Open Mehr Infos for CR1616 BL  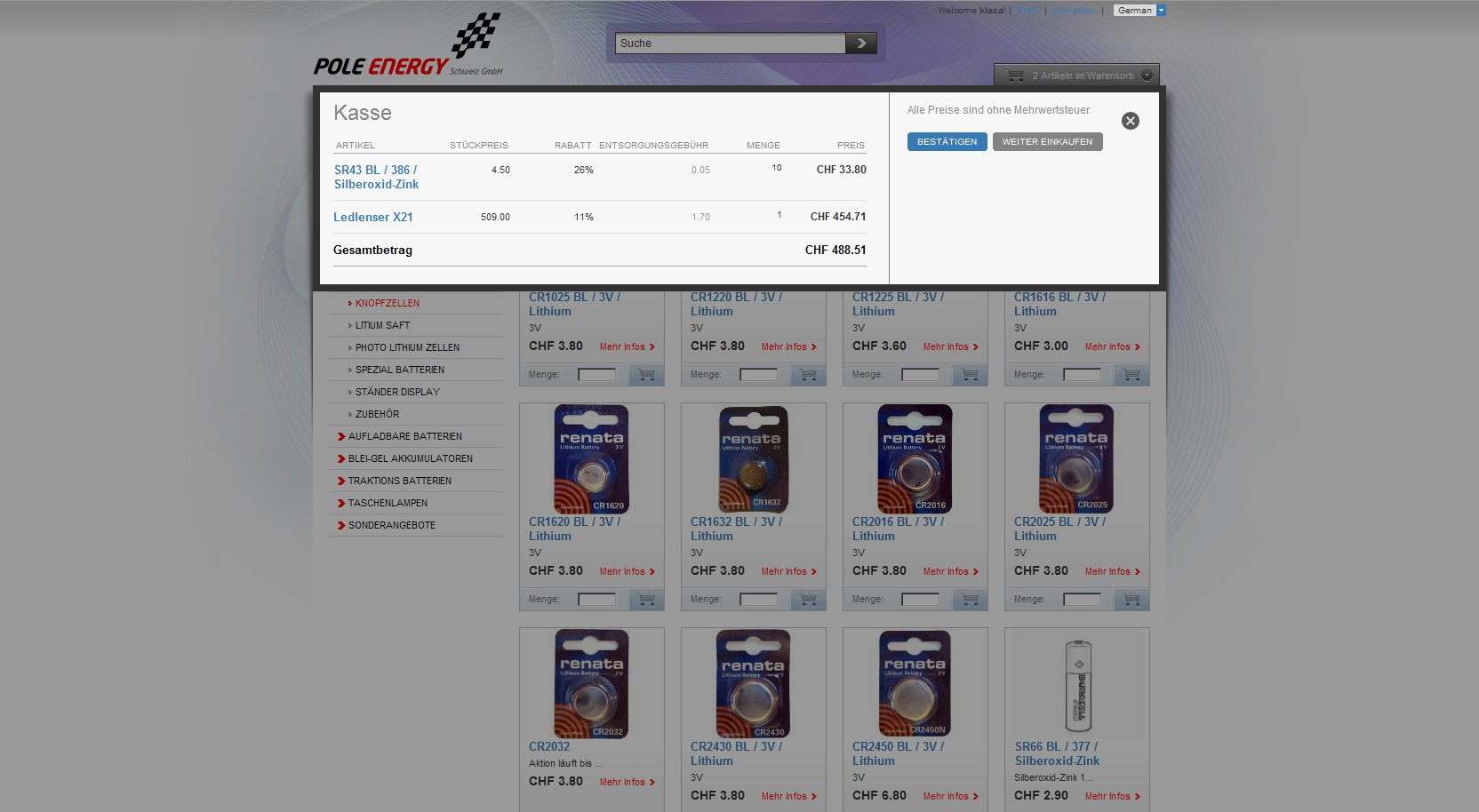point(1112,347)
